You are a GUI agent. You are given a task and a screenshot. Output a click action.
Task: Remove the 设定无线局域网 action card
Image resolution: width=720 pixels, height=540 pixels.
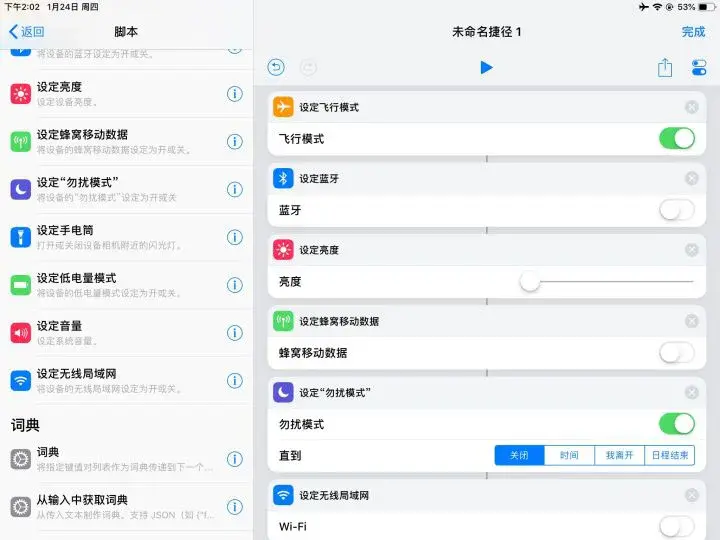pyautogui.click(x=692, y=495)
